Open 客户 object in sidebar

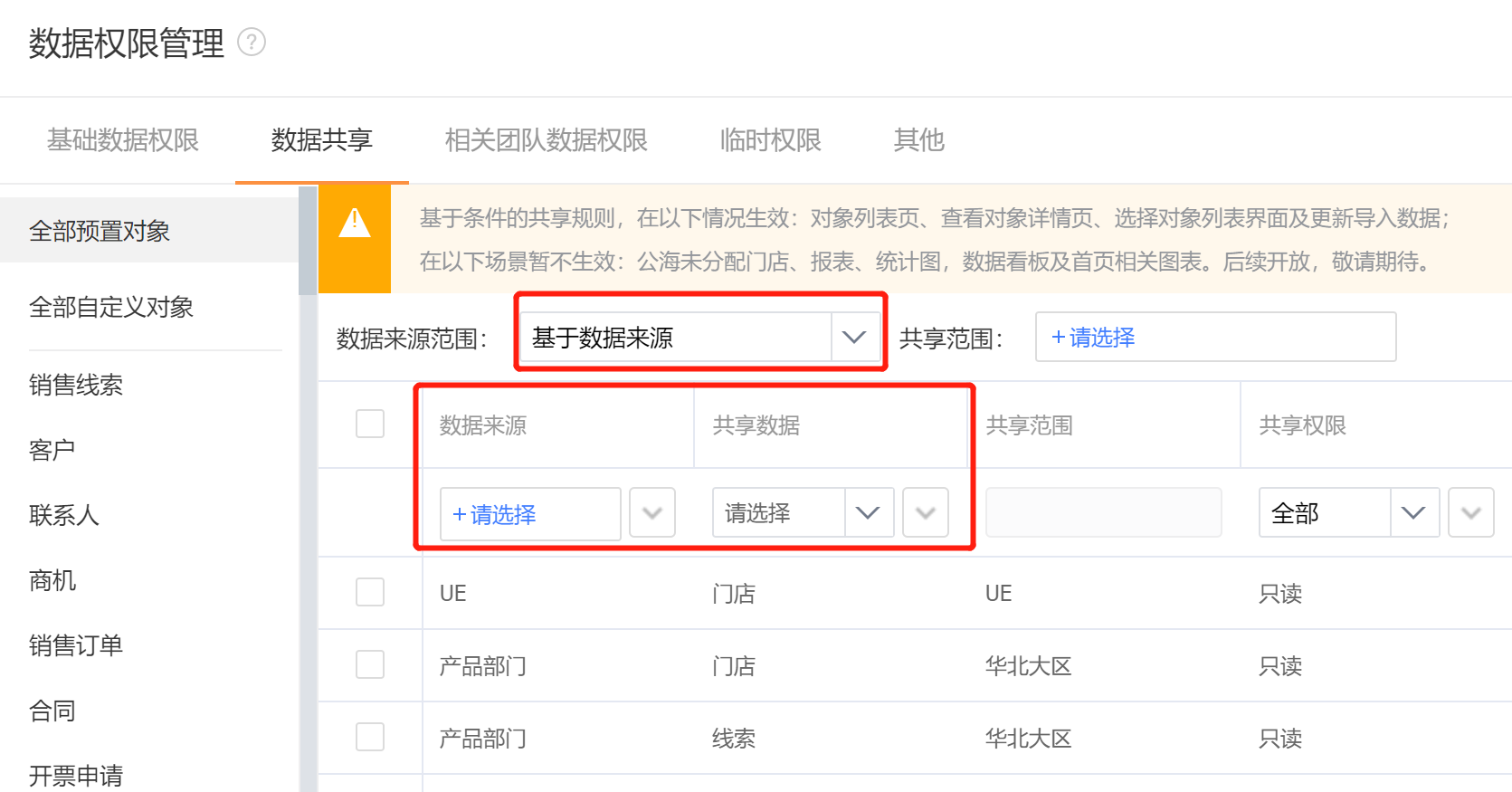click(52, 450)
